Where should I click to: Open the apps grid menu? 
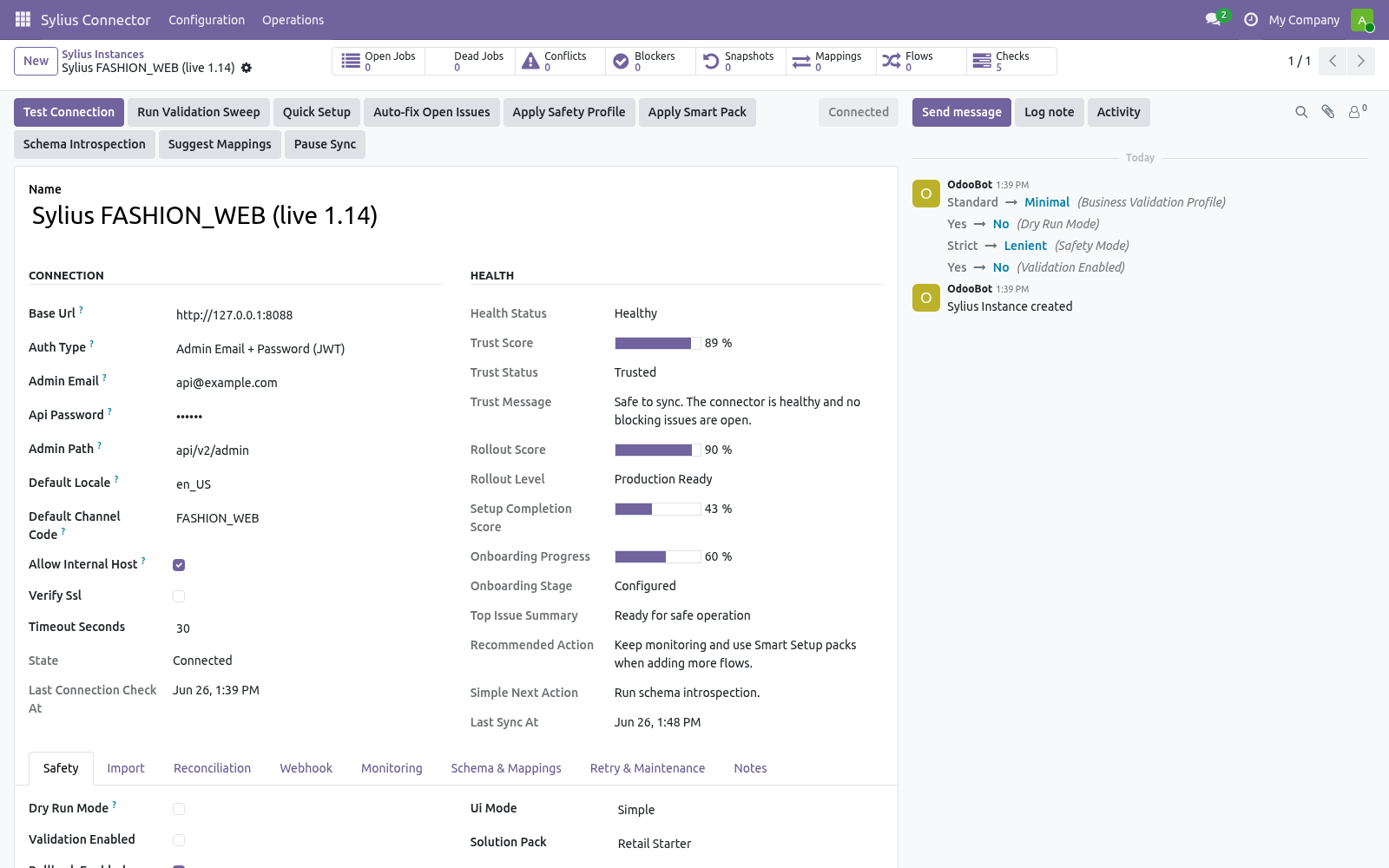23,19
